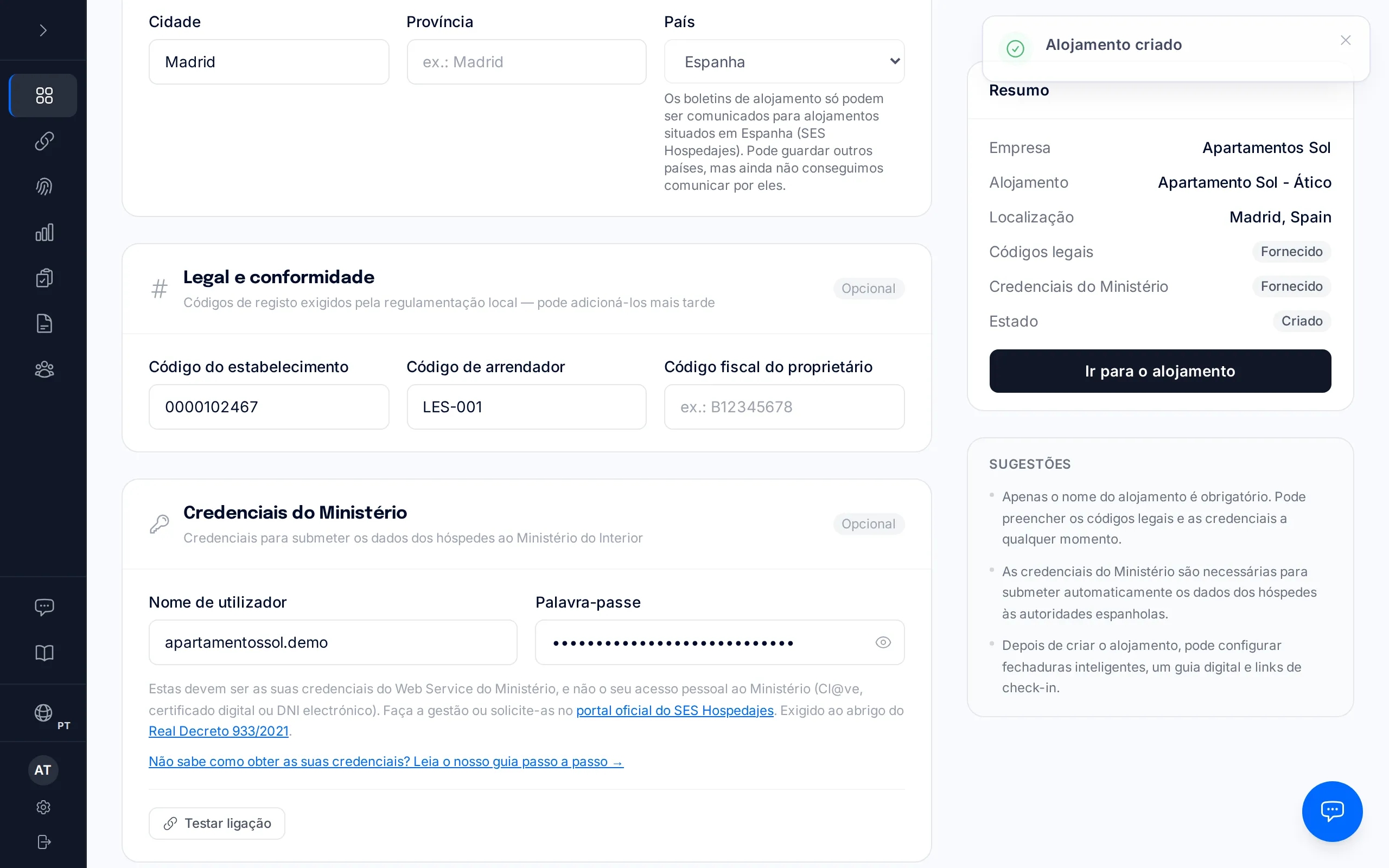The height and width of the screenshot is (868, 1389).
Task: Open settings gear icon in sidebar
Action: tap(43, 807)
